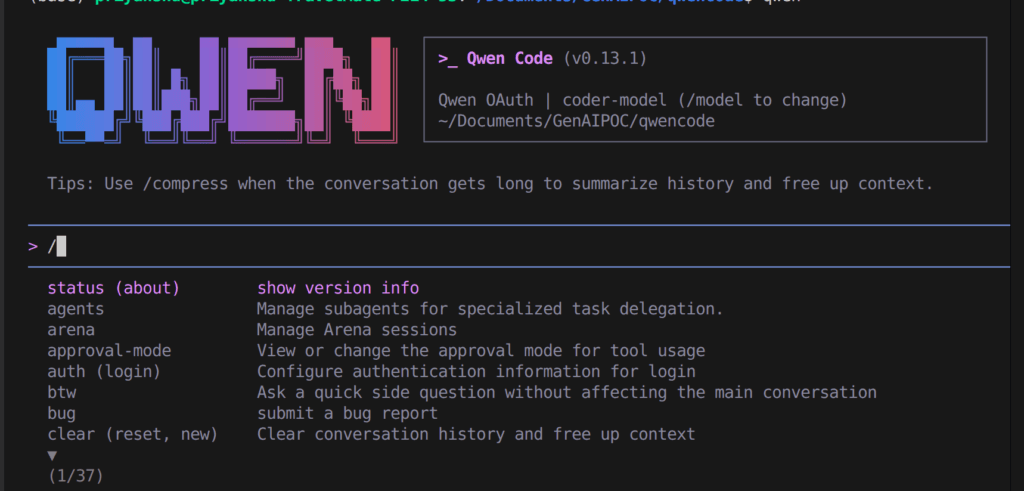Click the Tips line about /compress
The height and width of the screenshot is (491, 1024).
click(x=490, y=184)
